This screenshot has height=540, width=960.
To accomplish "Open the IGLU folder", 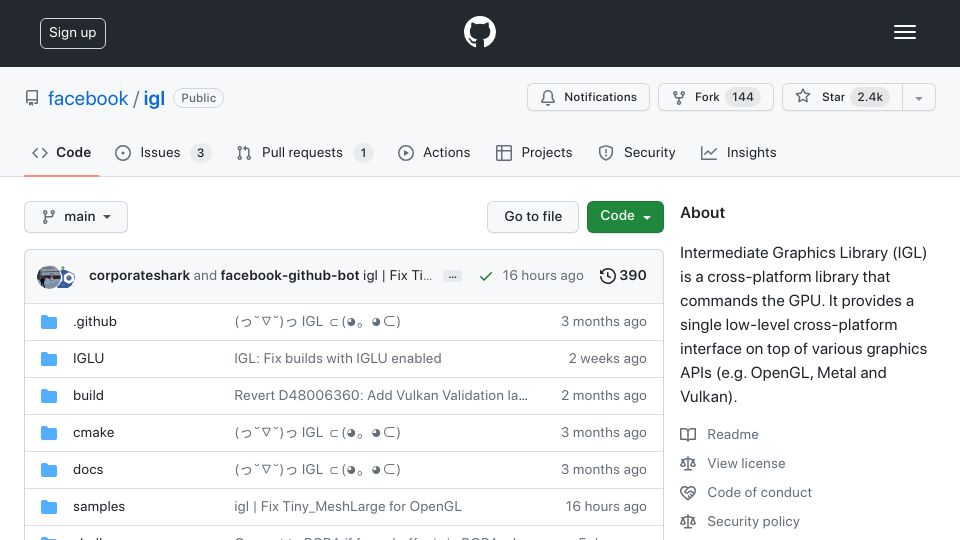I will (88, 358).
